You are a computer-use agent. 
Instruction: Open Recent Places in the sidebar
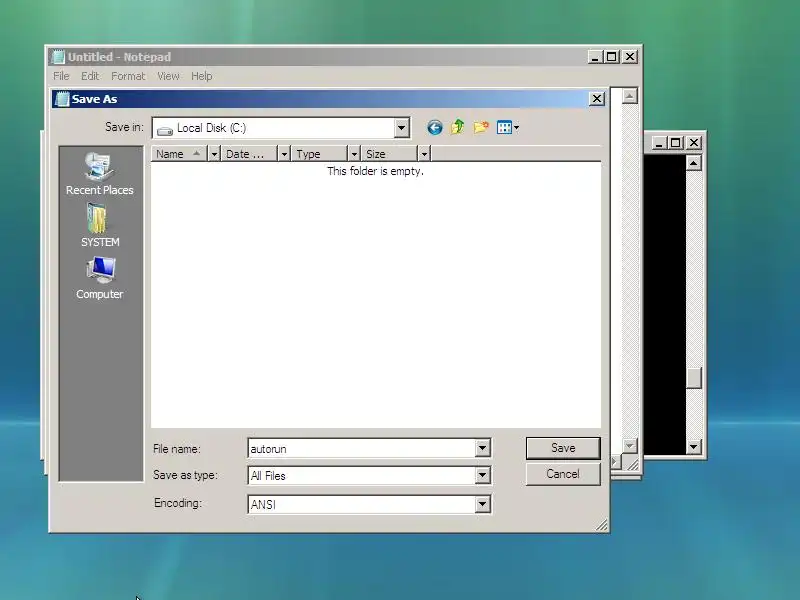(x=99, y=174)
